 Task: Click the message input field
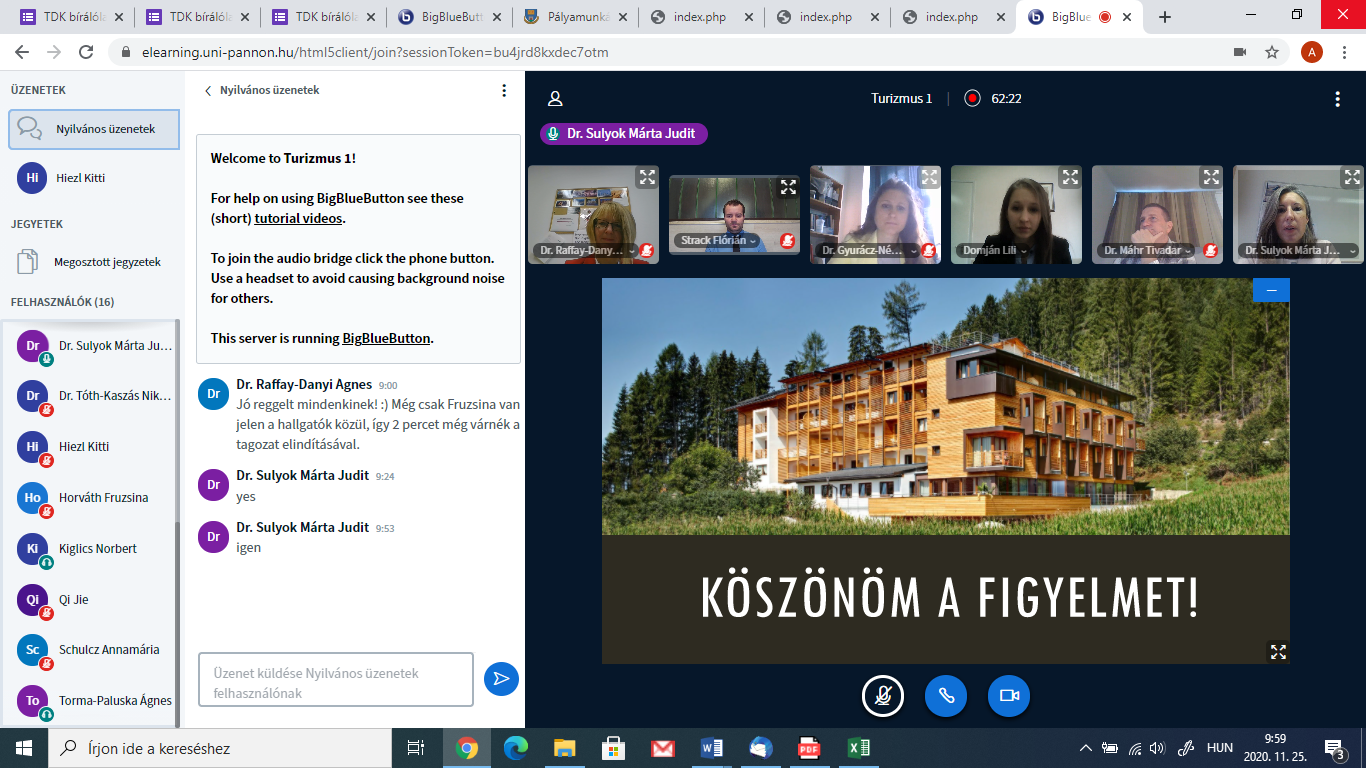tap(335, 682)
